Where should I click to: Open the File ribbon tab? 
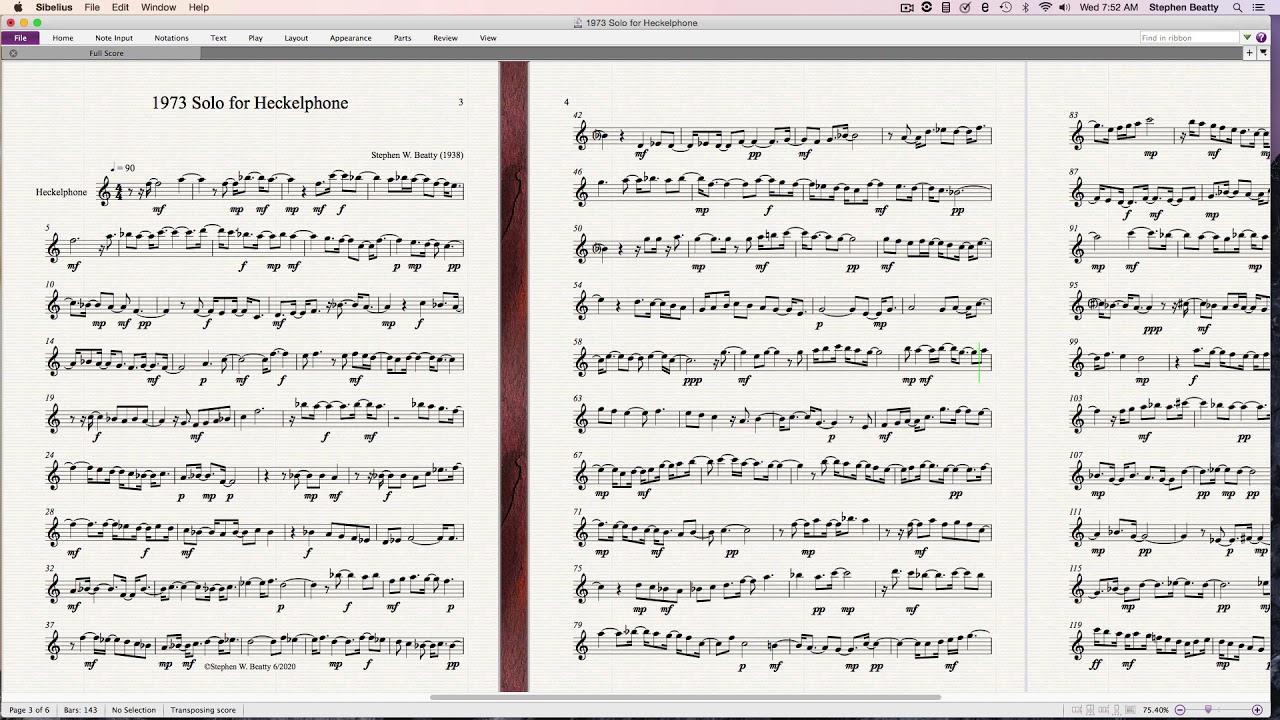(x=20, y=38)
